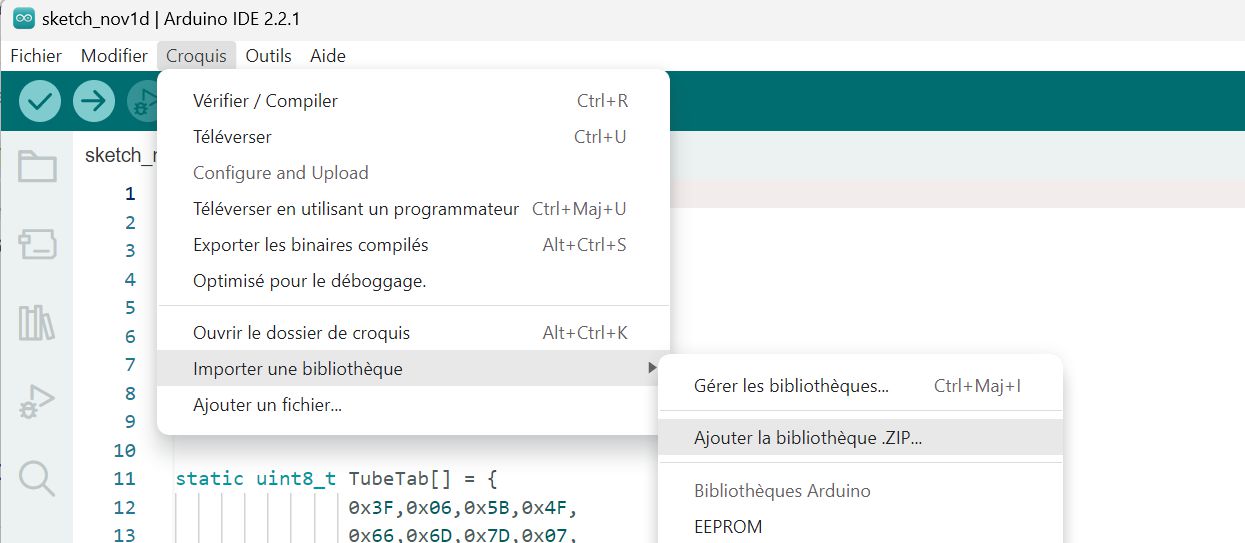Image resolution: width=1245 pixels, height=543 pixels.
Task: Click line number 10 in gutter
Action: click(124, 451)
